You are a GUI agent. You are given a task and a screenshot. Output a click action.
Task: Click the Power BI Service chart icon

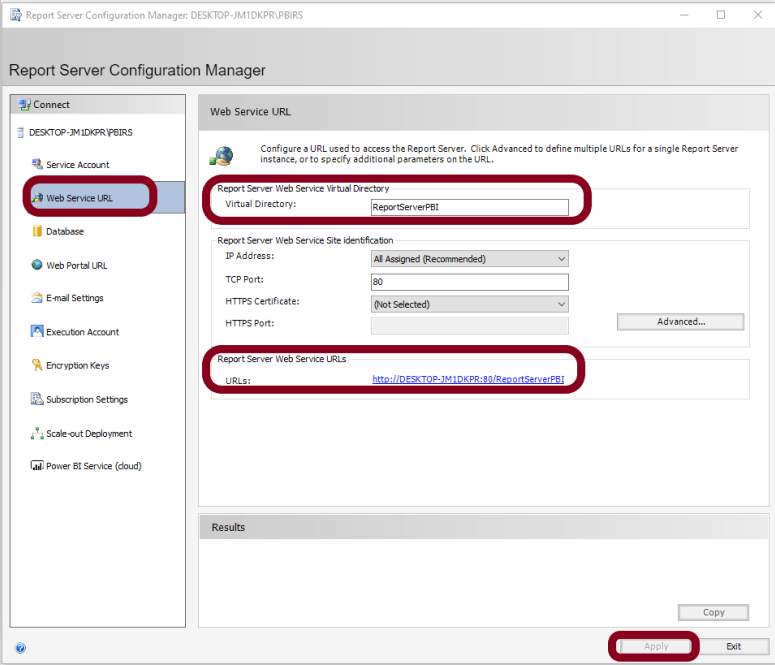click(x=37, y=466)
